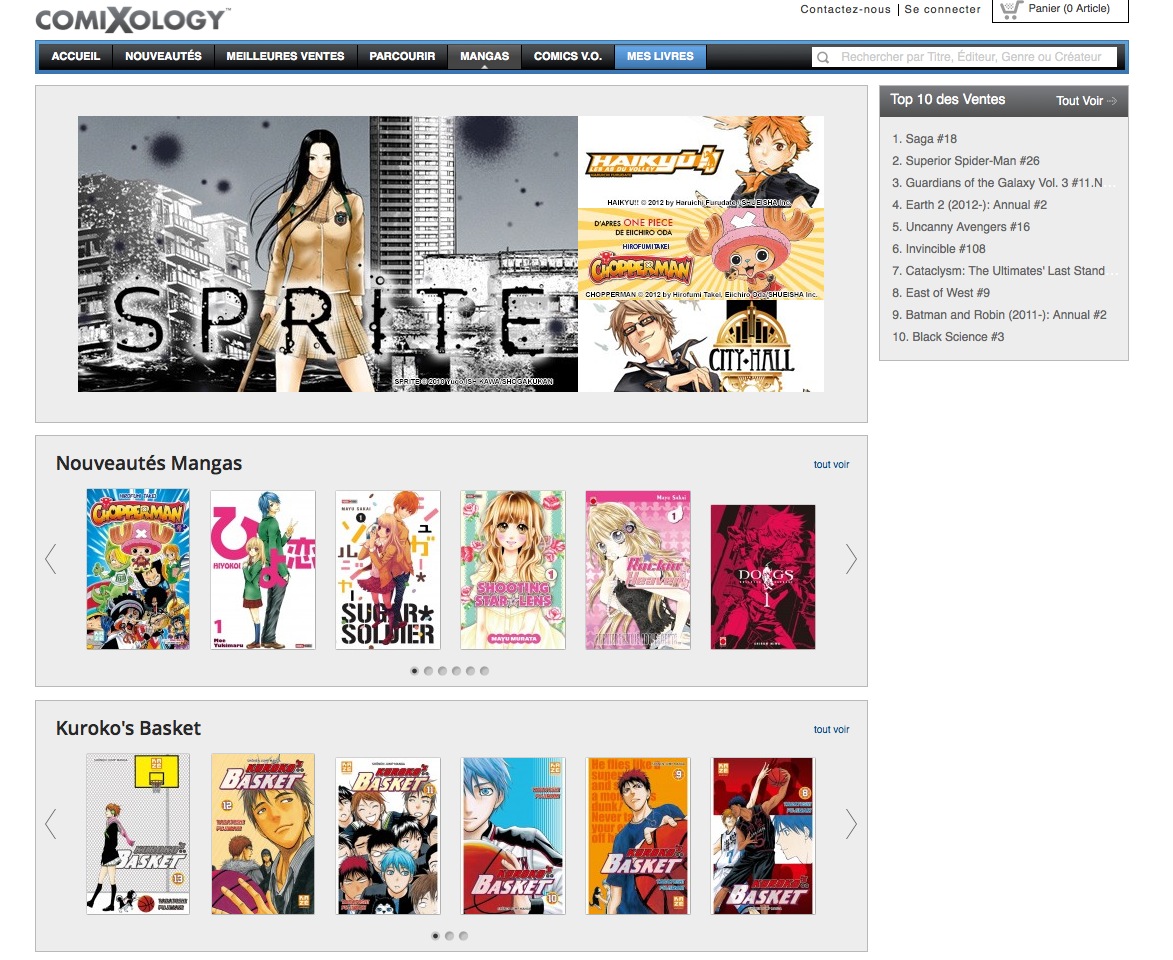Screen dimensions: 1173x960
Task: Open the Rockin' Heaven cover
Action: click(x=638, y=569)
